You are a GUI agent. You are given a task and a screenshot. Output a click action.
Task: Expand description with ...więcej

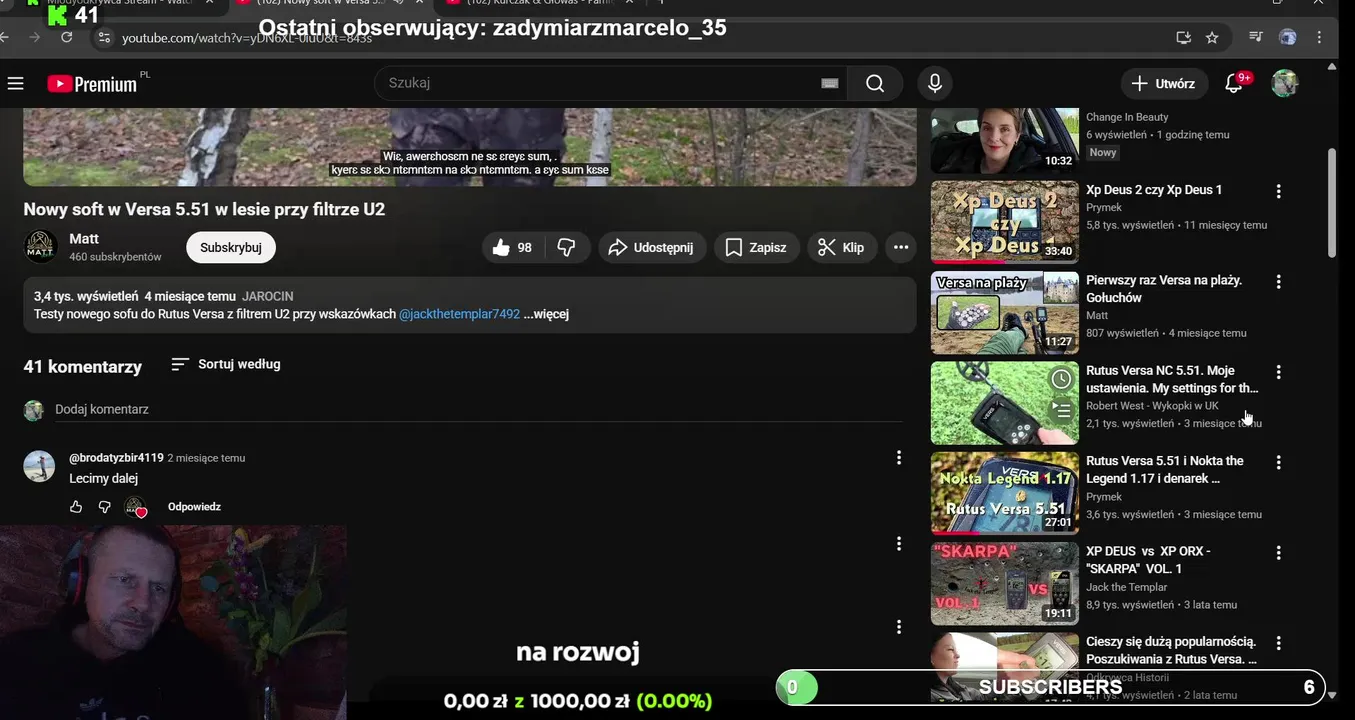(x=546, y=314)
